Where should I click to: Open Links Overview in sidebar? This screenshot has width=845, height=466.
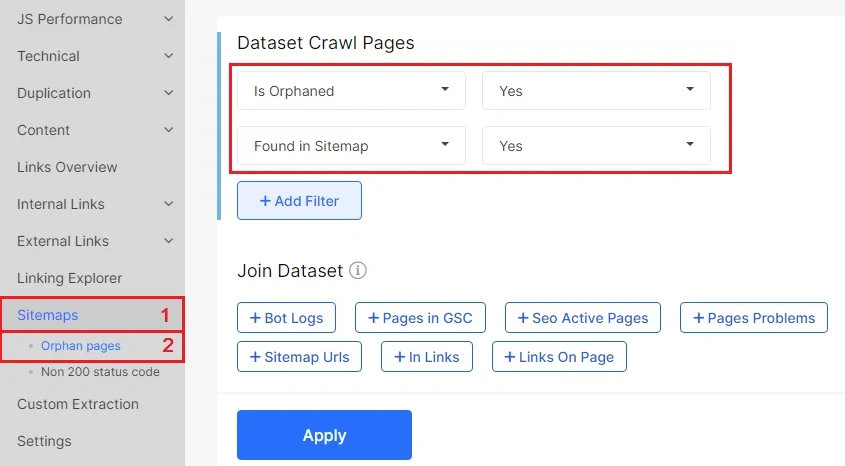67,167
